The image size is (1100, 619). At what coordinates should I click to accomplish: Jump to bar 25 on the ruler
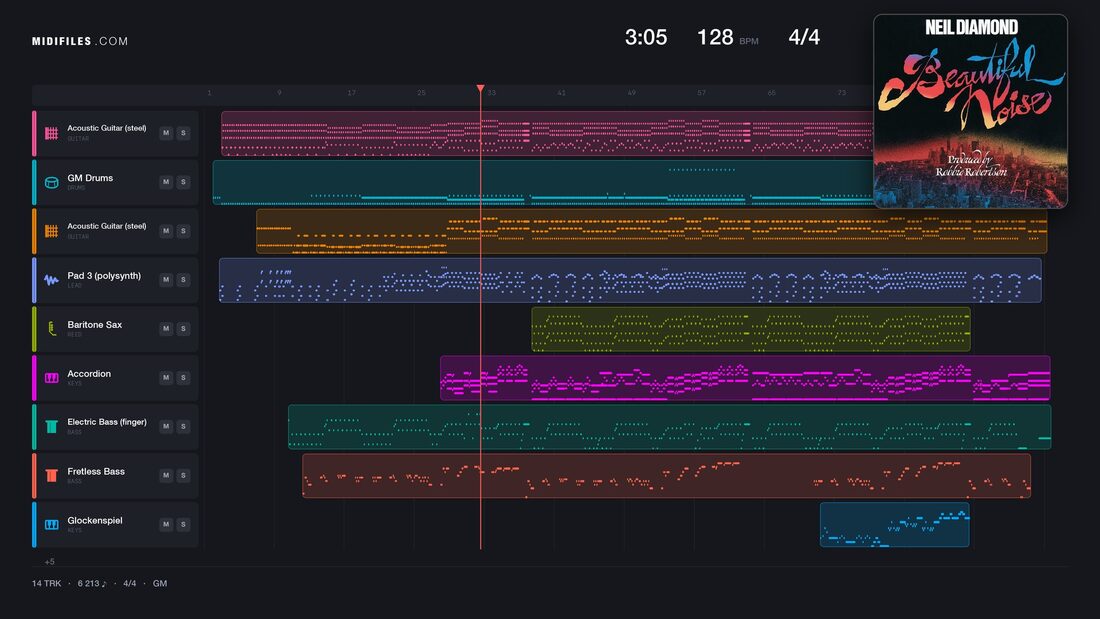pyautogui.click(x=421, y=93)
